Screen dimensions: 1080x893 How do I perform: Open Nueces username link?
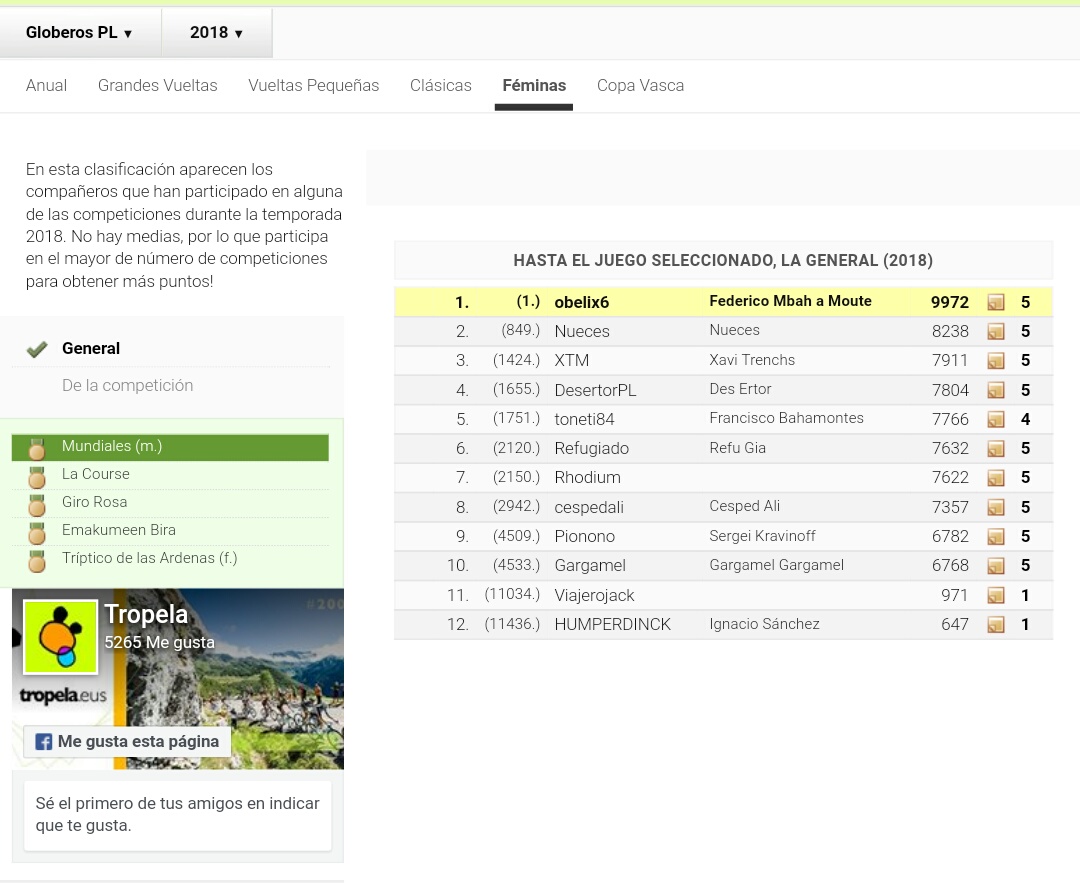click(x=582, y=331)
